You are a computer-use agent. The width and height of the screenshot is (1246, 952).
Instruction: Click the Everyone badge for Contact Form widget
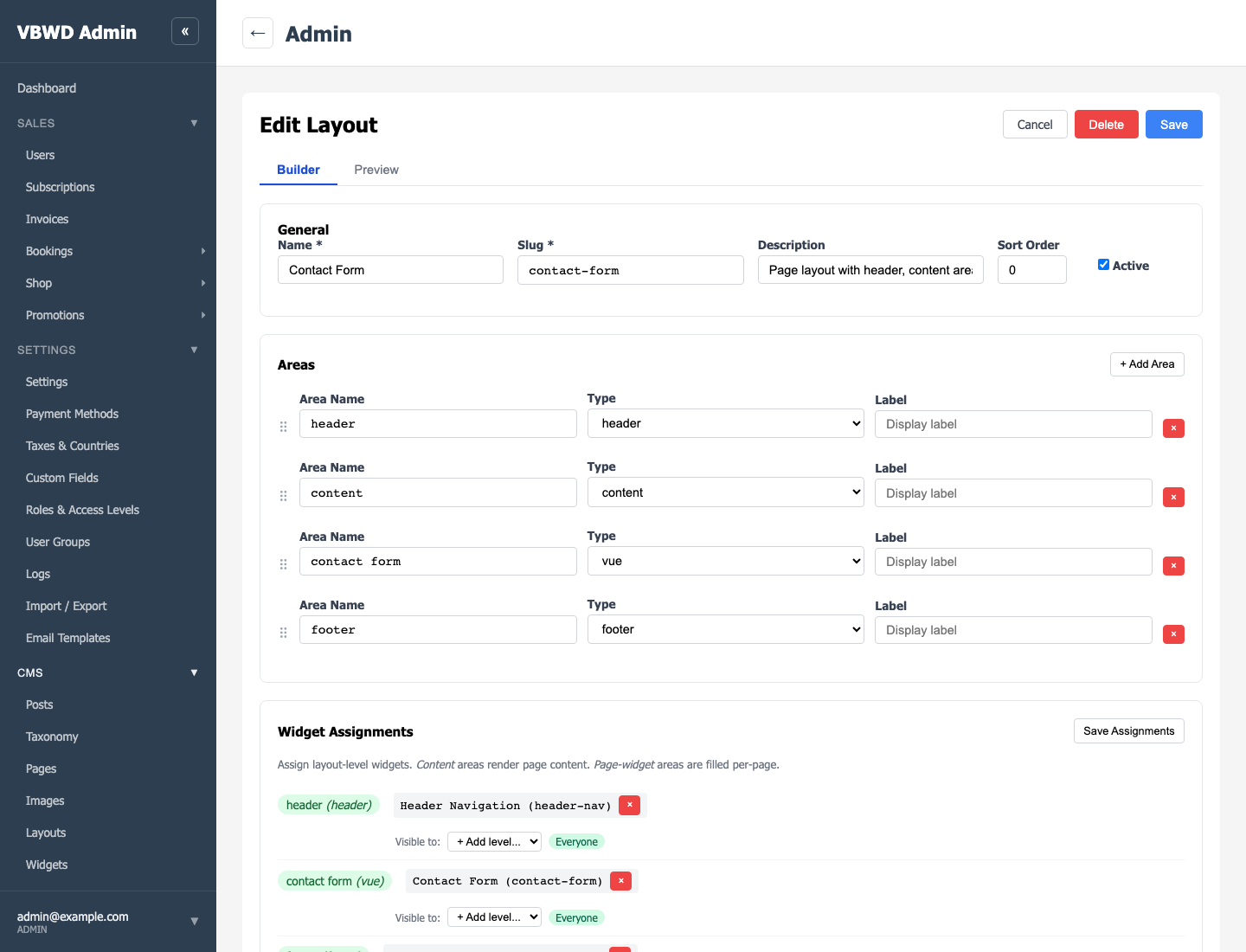click(576, 918)
